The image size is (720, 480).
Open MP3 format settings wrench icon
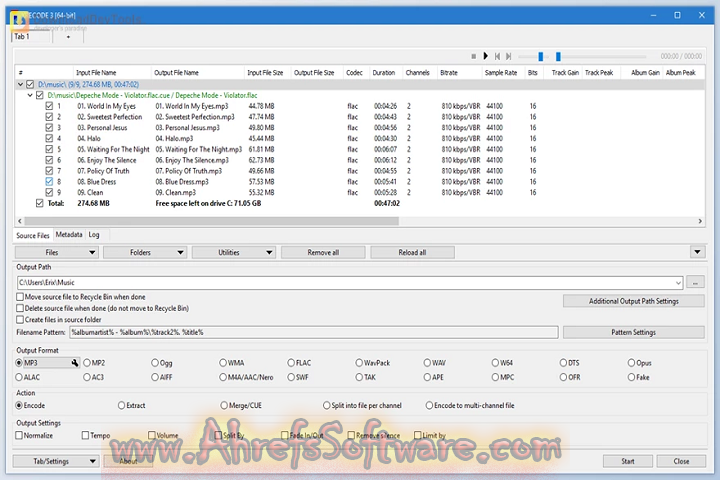75,363
